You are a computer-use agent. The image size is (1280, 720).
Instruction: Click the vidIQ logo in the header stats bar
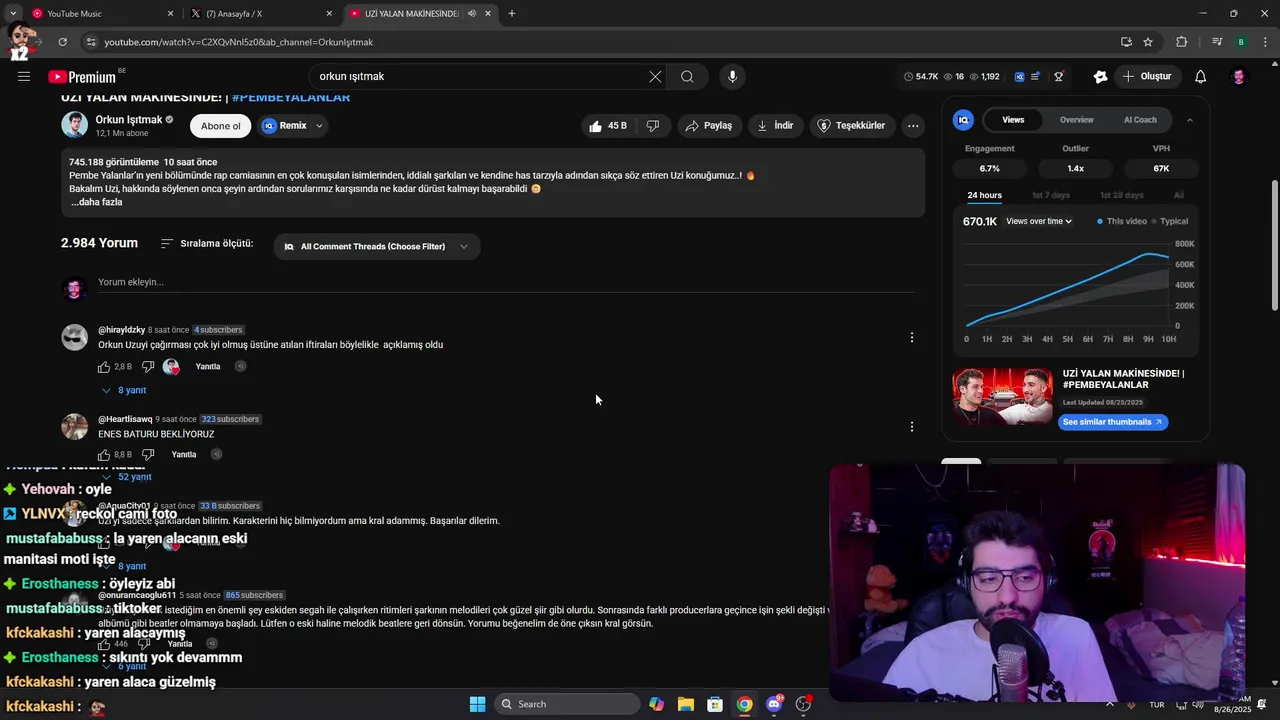pyautogui.click(x=1019, y=76)
